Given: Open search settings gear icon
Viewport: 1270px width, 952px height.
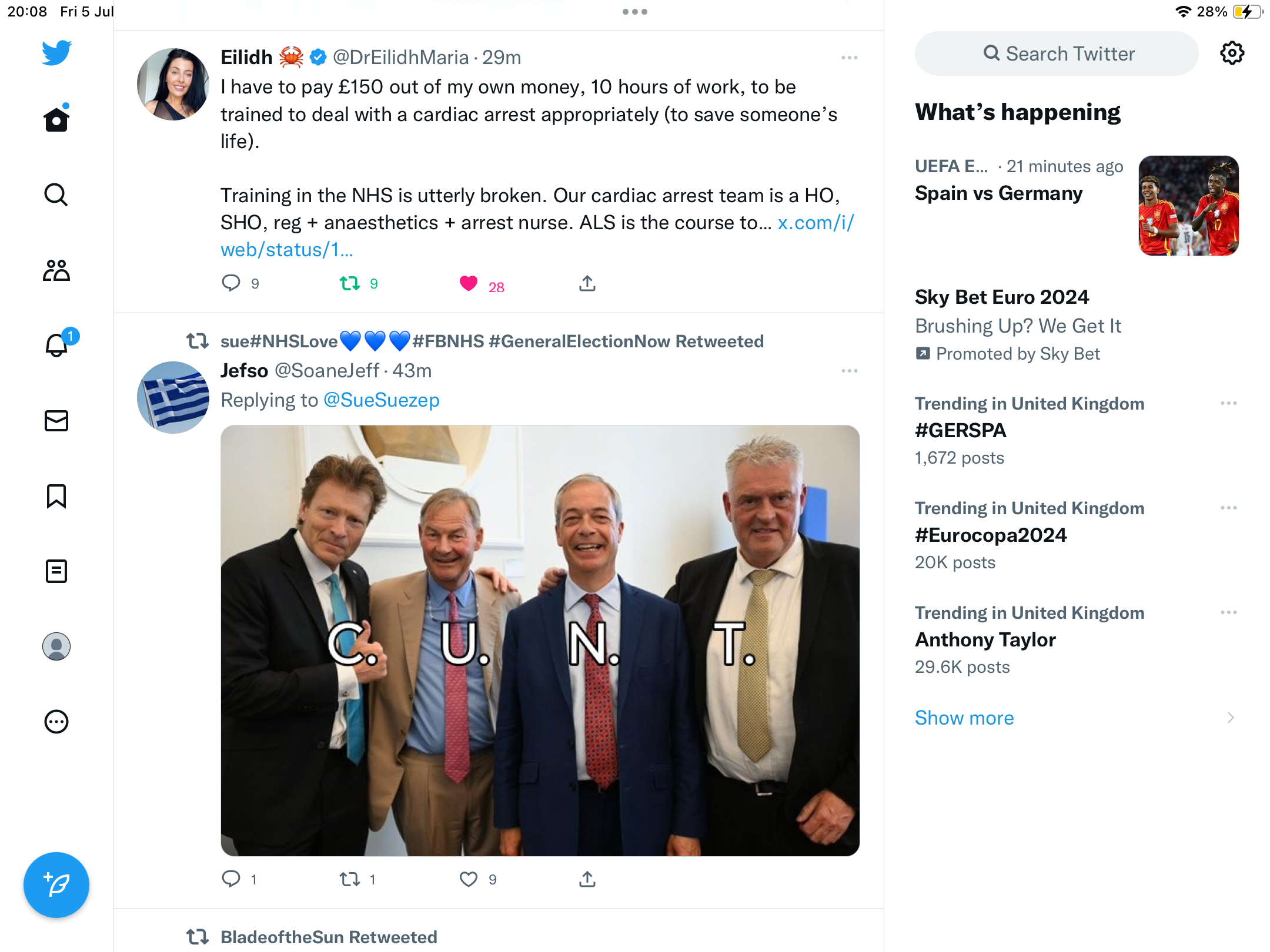Looking at the screenshot, I should tap(1232, 53).
